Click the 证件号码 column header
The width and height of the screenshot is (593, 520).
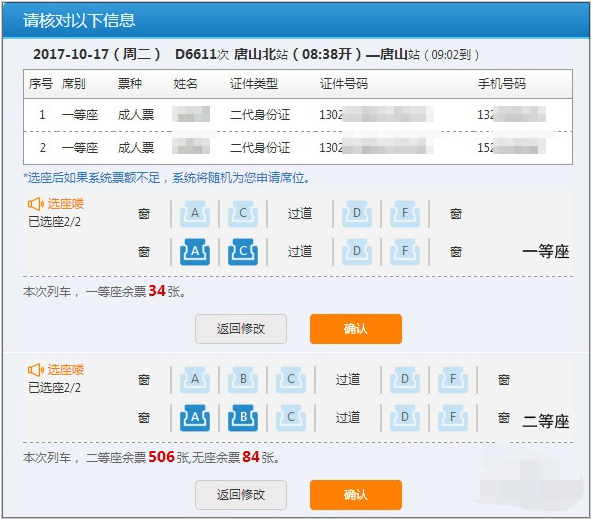tap(344, 84)
